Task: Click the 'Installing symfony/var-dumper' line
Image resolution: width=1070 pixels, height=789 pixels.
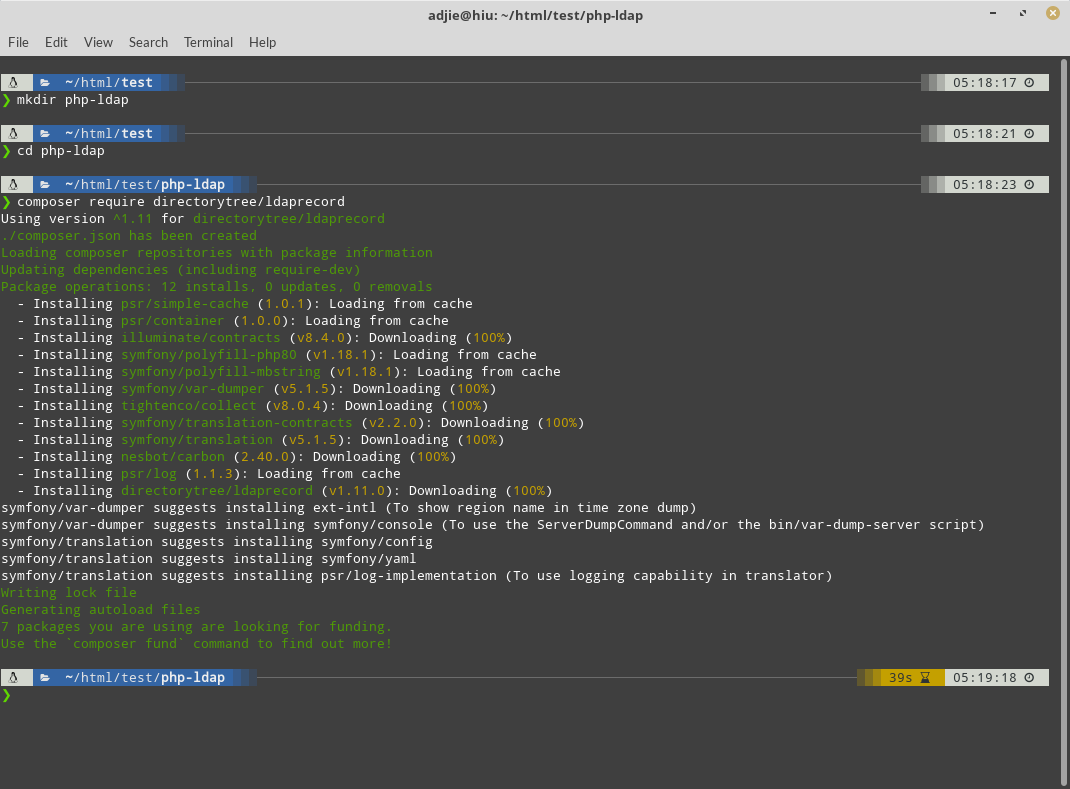Action: [x=257, y=389]
